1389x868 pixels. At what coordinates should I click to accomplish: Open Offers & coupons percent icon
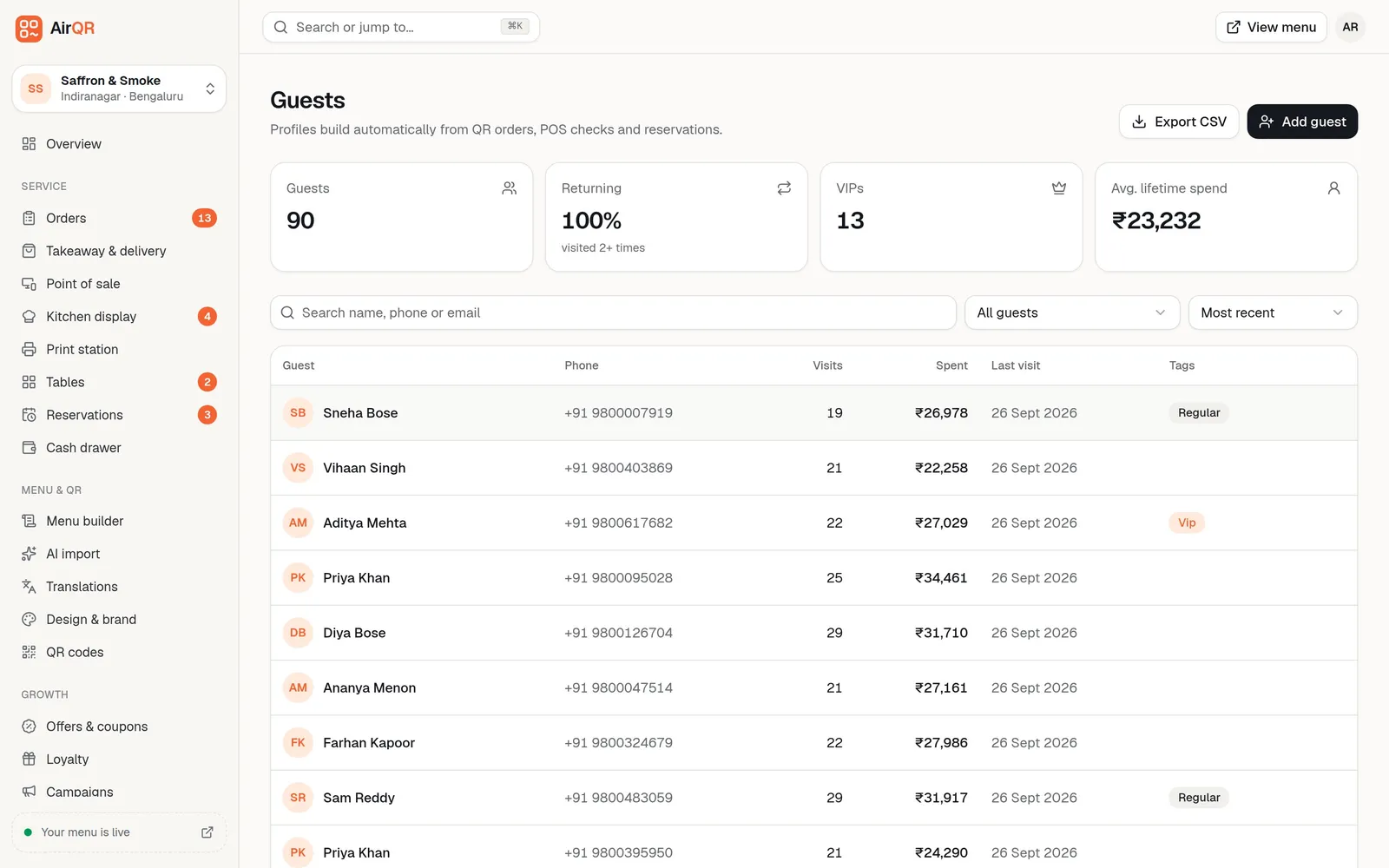click(29, 727)
